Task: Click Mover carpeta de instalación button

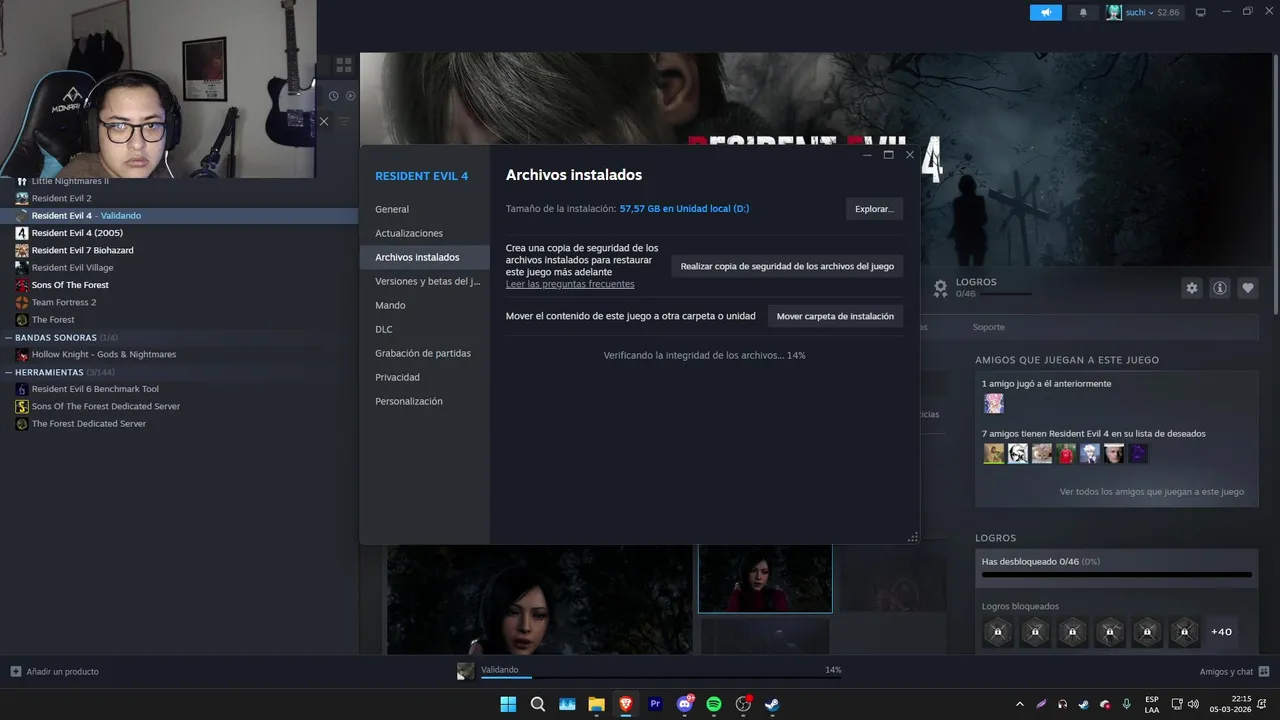Action: coord(835,316)
